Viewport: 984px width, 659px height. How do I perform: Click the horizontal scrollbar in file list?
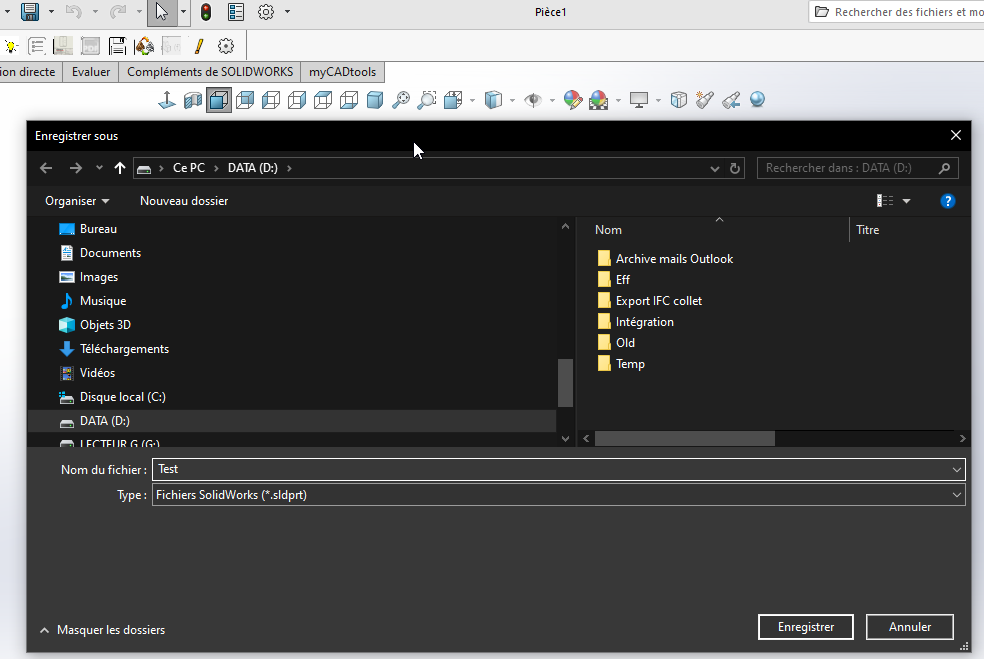point(684,438)
